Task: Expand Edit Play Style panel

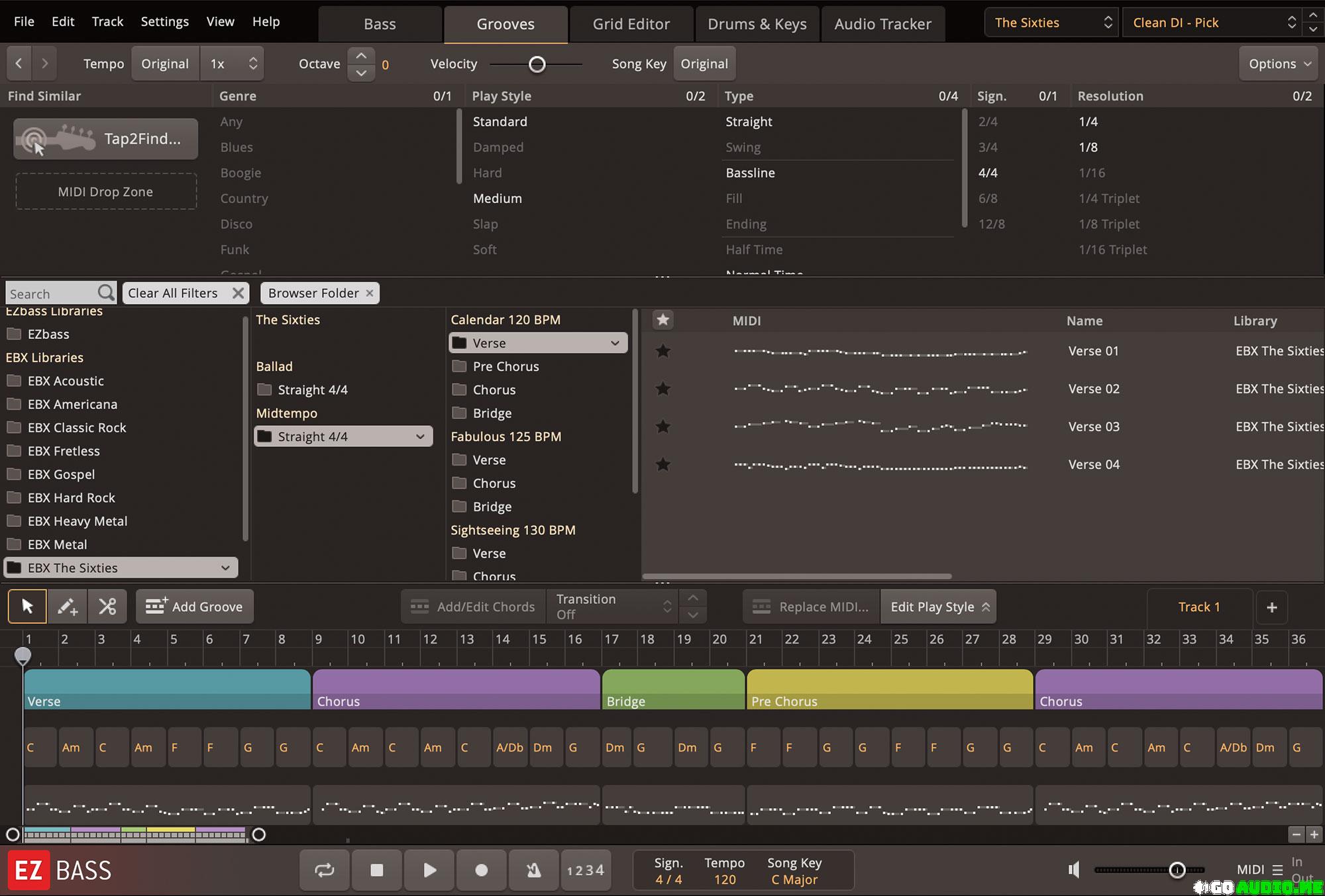Action: click(939, 607)
